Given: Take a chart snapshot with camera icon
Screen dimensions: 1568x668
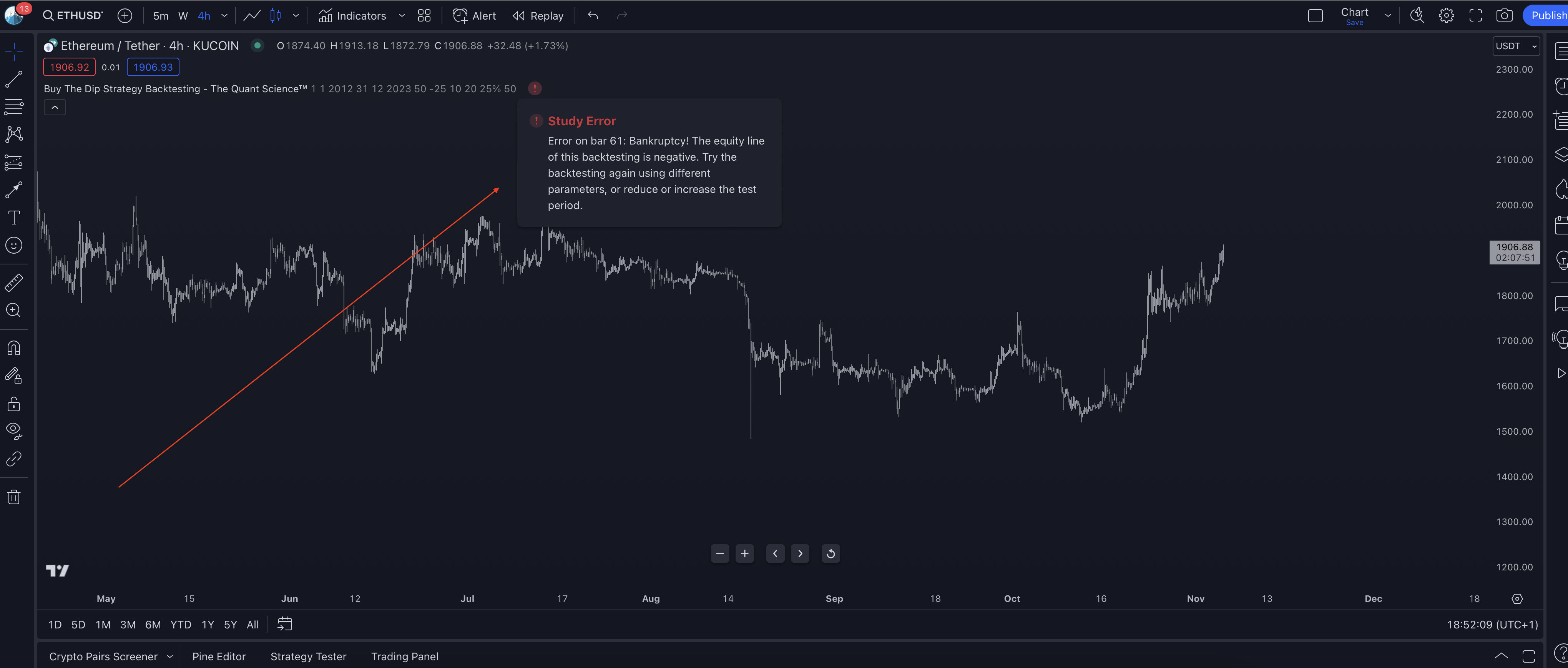Looking at the screenshot, I should pos(1504,16).
